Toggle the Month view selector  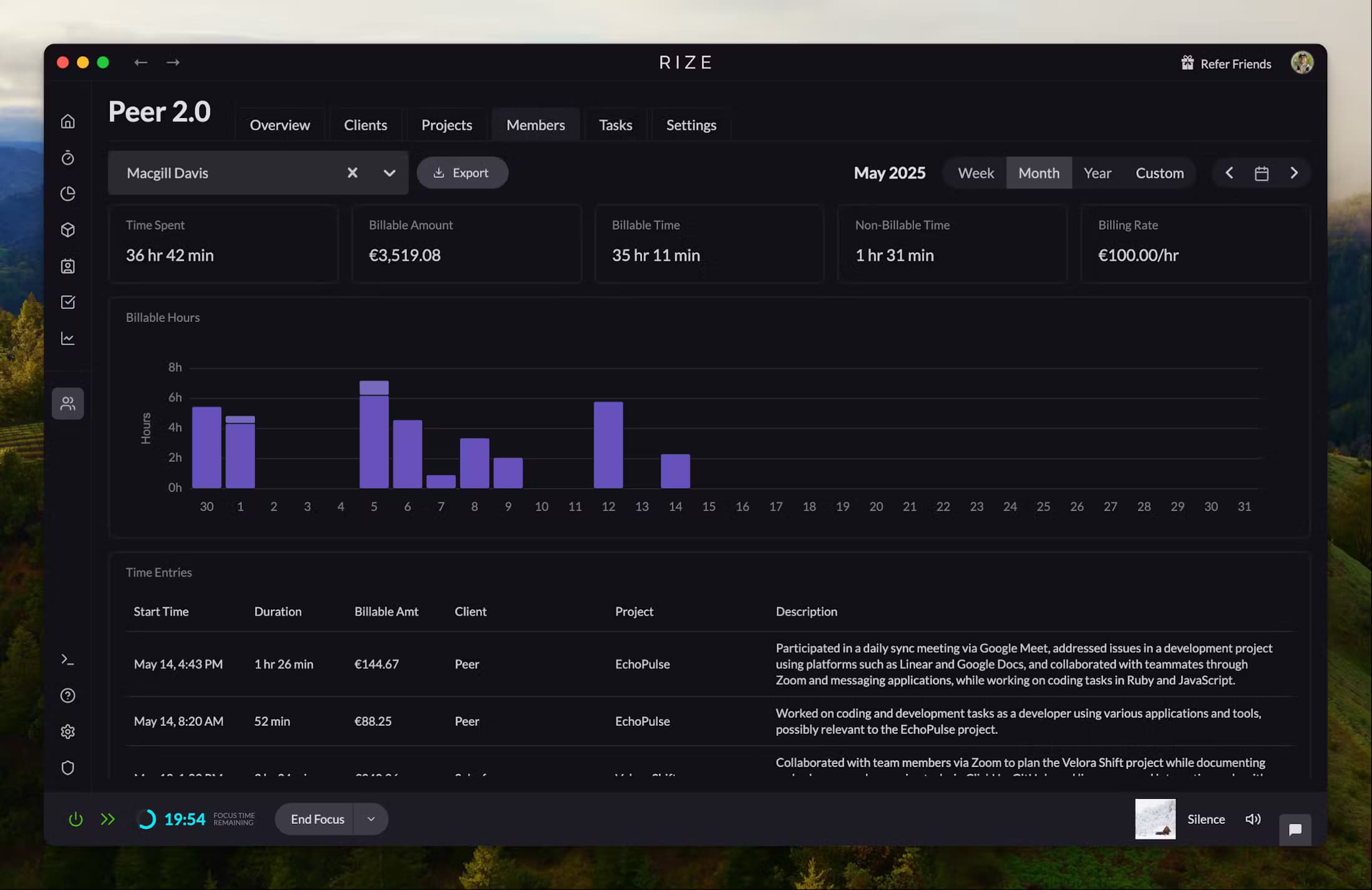pyautogui.click(x=1039, y=173)
